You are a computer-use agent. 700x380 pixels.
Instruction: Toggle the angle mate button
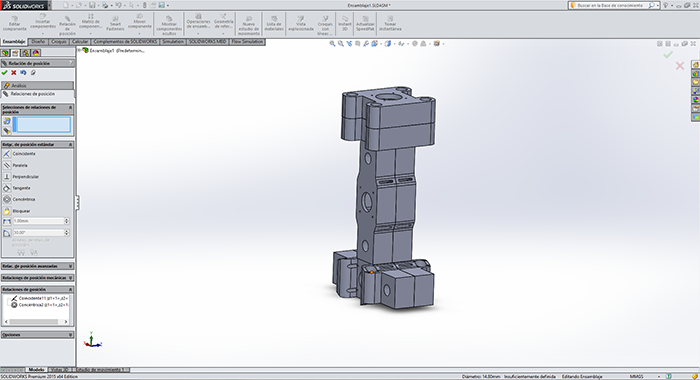point(7,233)
